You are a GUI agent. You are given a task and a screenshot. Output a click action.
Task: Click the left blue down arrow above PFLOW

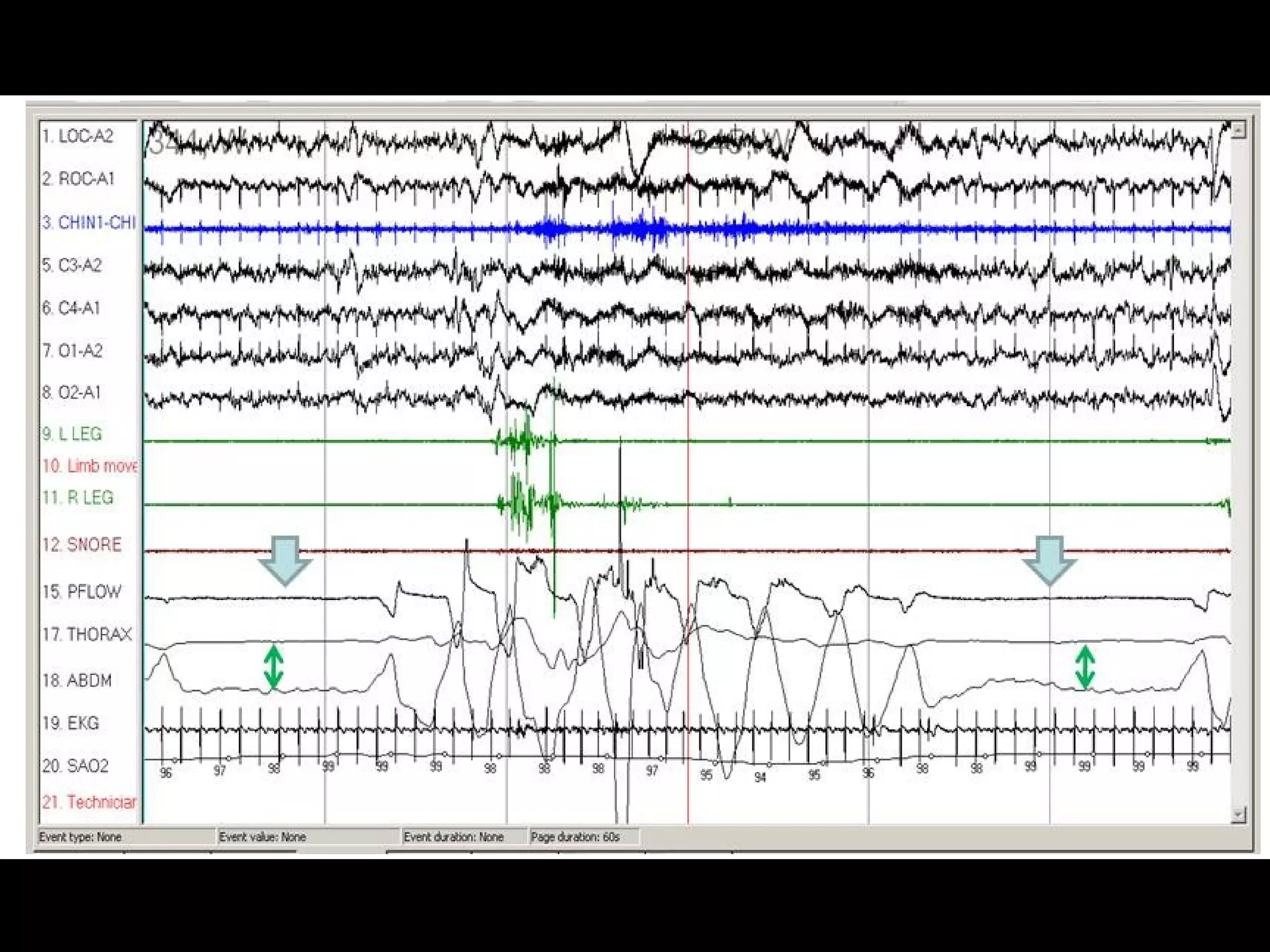(285, 560)
